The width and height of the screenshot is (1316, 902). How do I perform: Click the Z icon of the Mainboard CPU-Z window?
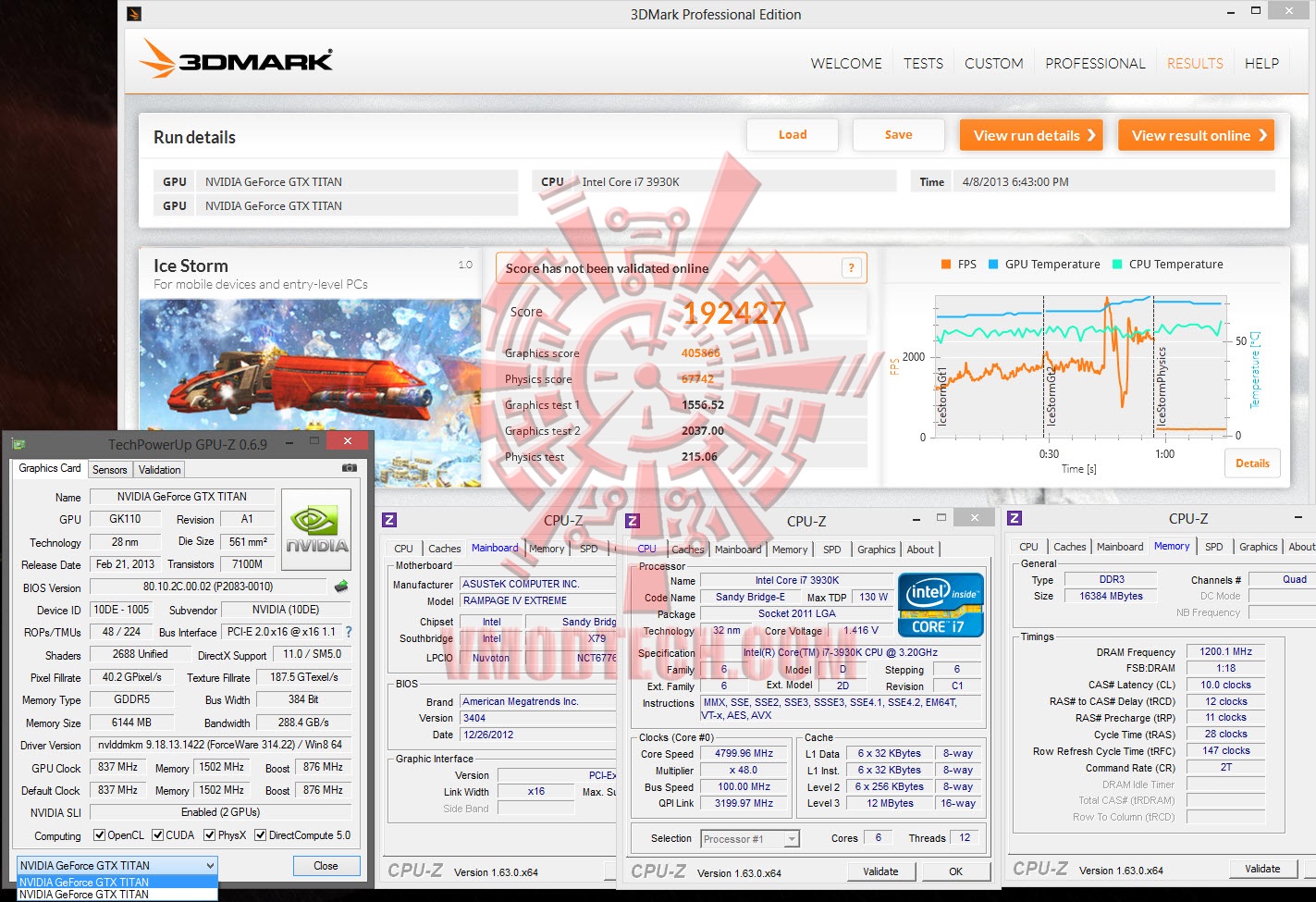[389, 520]
